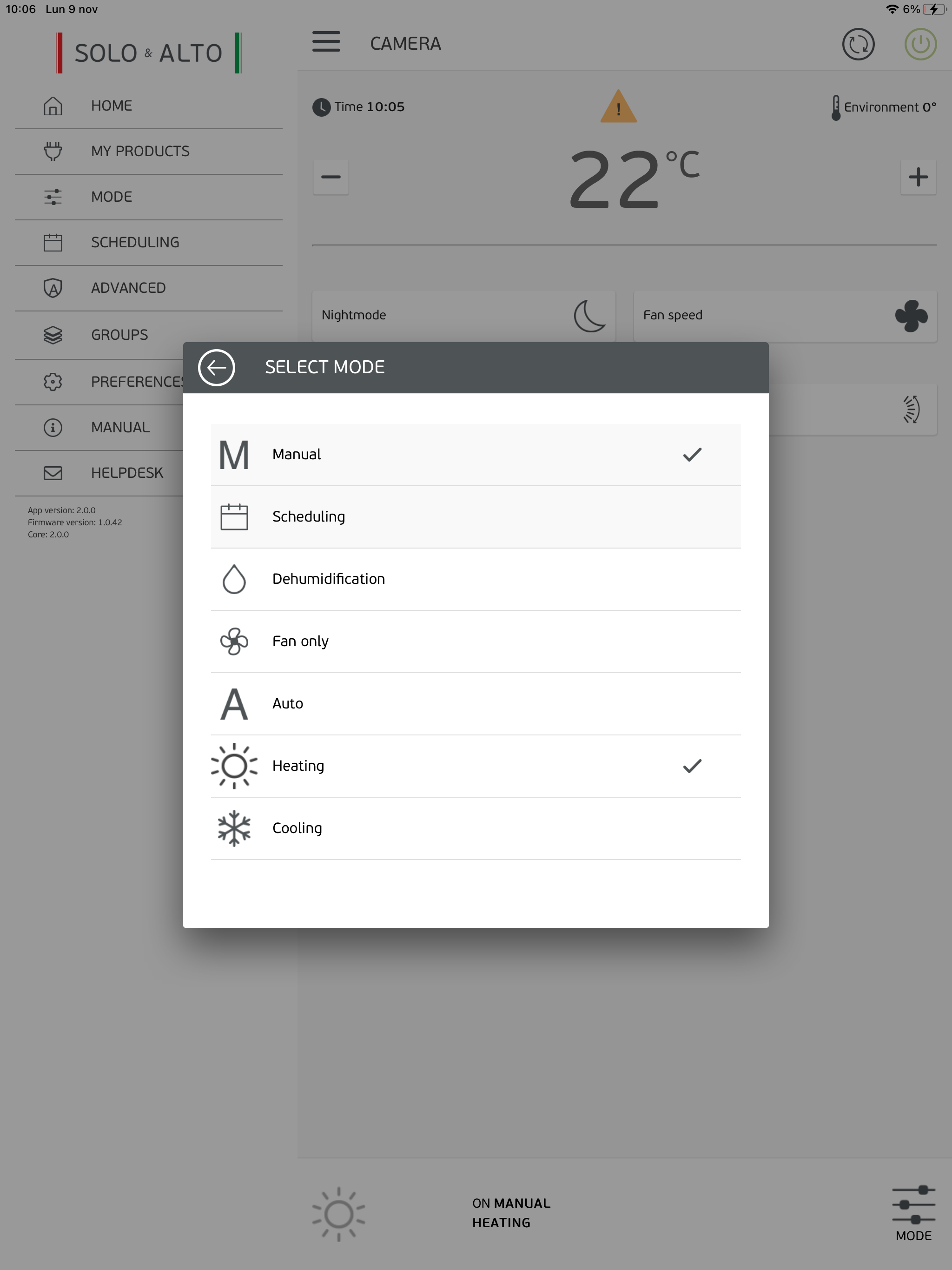
Task: Tap the Dehumidification droplet icon
Action: pos(234,579)
